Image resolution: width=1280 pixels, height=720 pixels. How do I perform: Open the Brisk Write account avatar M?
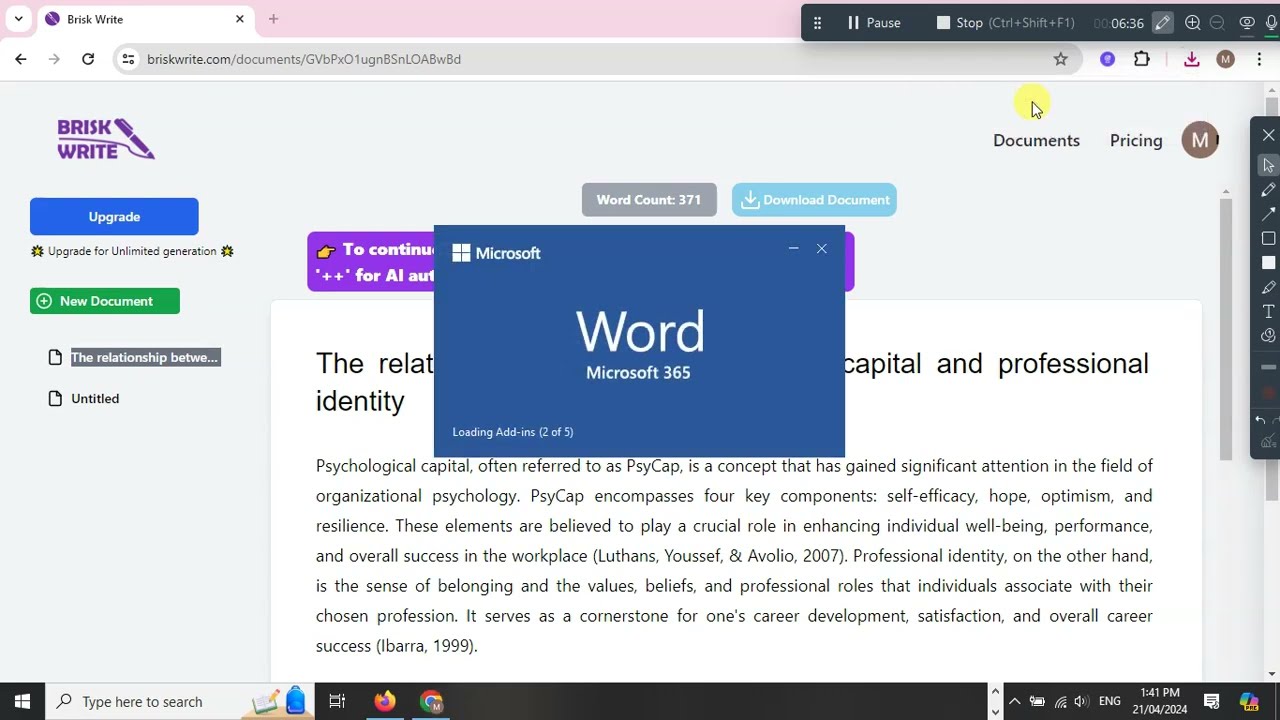tap(1199, 140)
